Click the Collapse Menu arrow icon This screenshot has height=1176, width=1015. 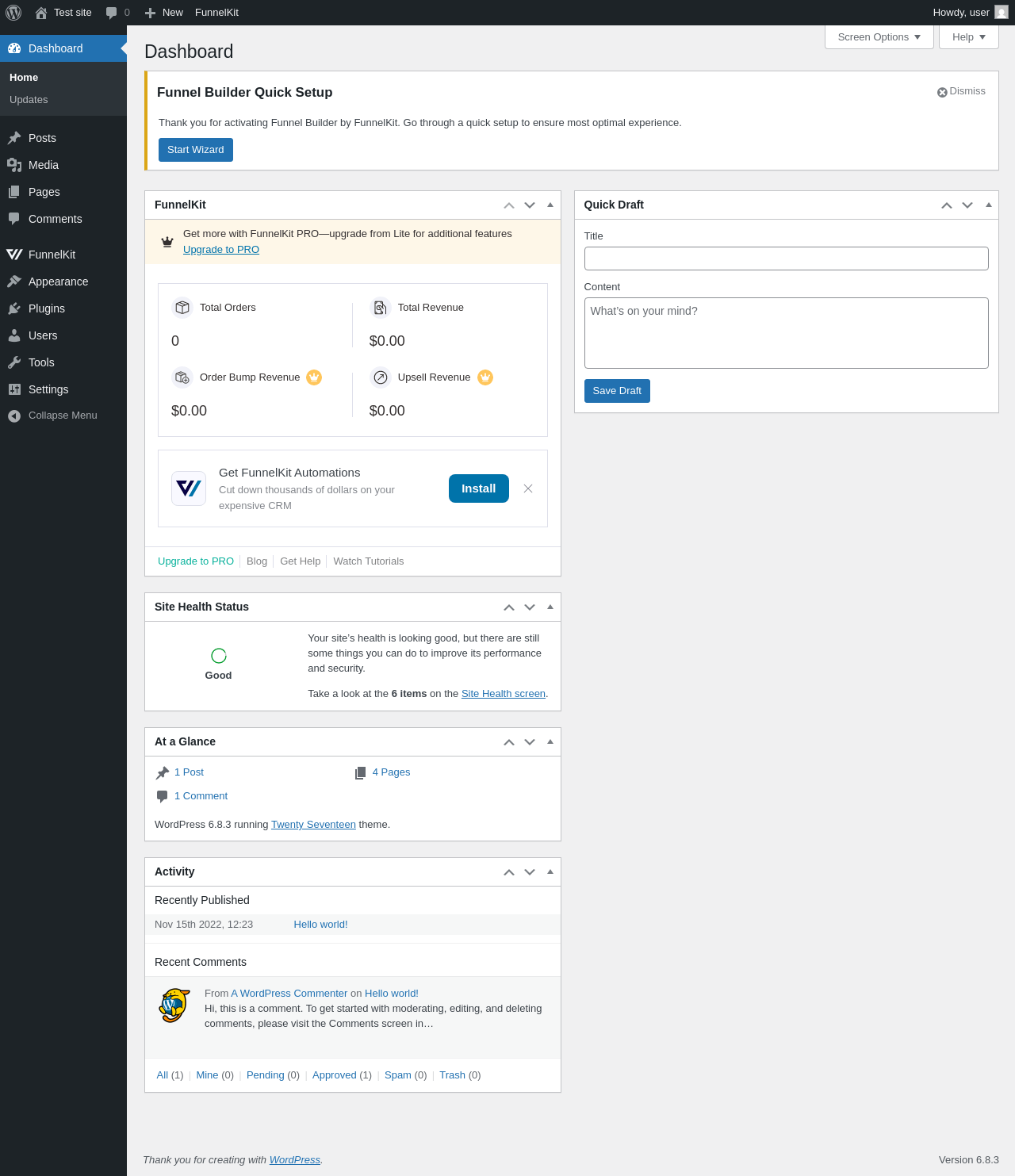point(14,416)
